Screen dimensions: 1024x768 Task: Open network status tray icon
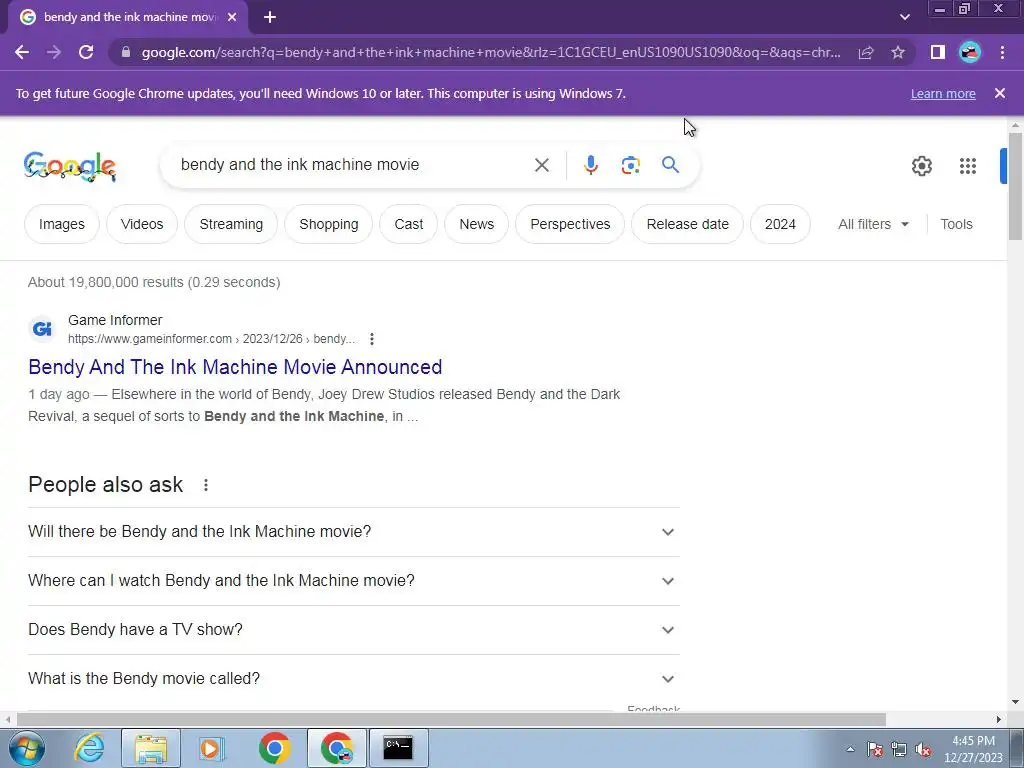click(x=899, y=750)
